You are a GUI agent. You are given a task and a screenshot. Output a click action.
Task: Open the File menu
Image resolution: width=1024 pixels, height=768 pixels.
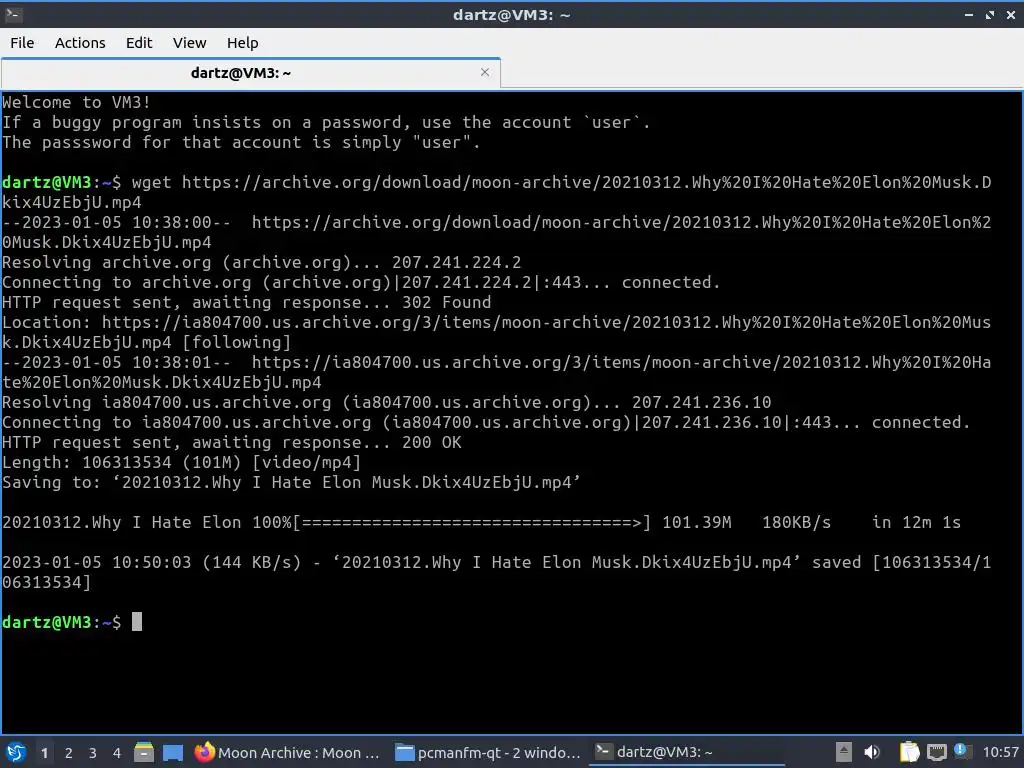[22, 43]
